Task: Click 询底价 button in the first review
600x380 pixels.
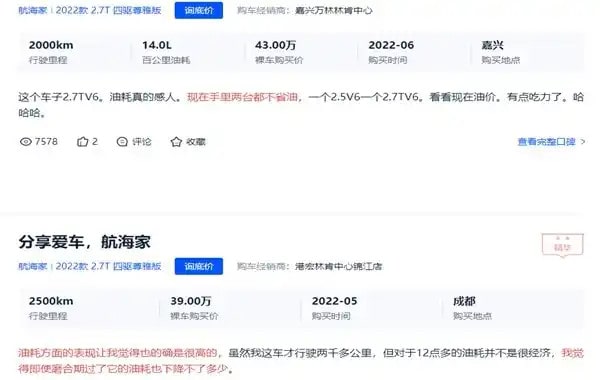Action: tap(199, 10)
